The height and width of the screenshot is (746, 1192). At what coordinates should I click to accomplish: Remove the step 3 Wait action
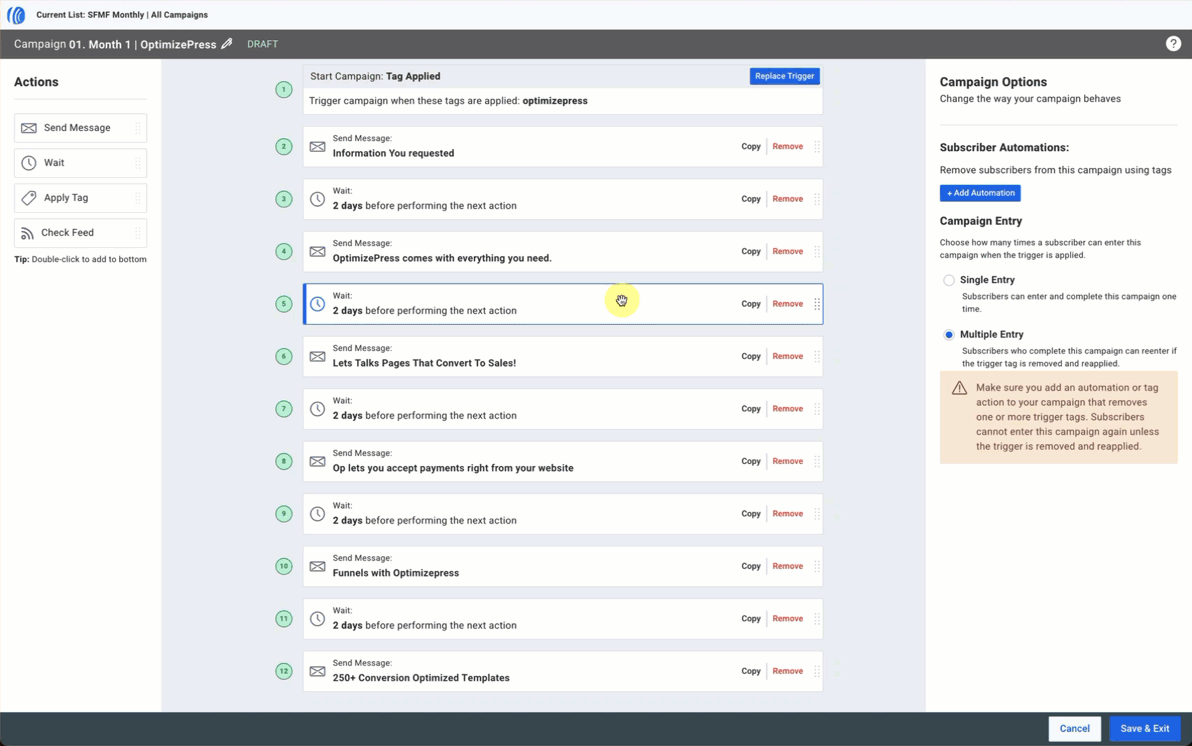(788, 198)
